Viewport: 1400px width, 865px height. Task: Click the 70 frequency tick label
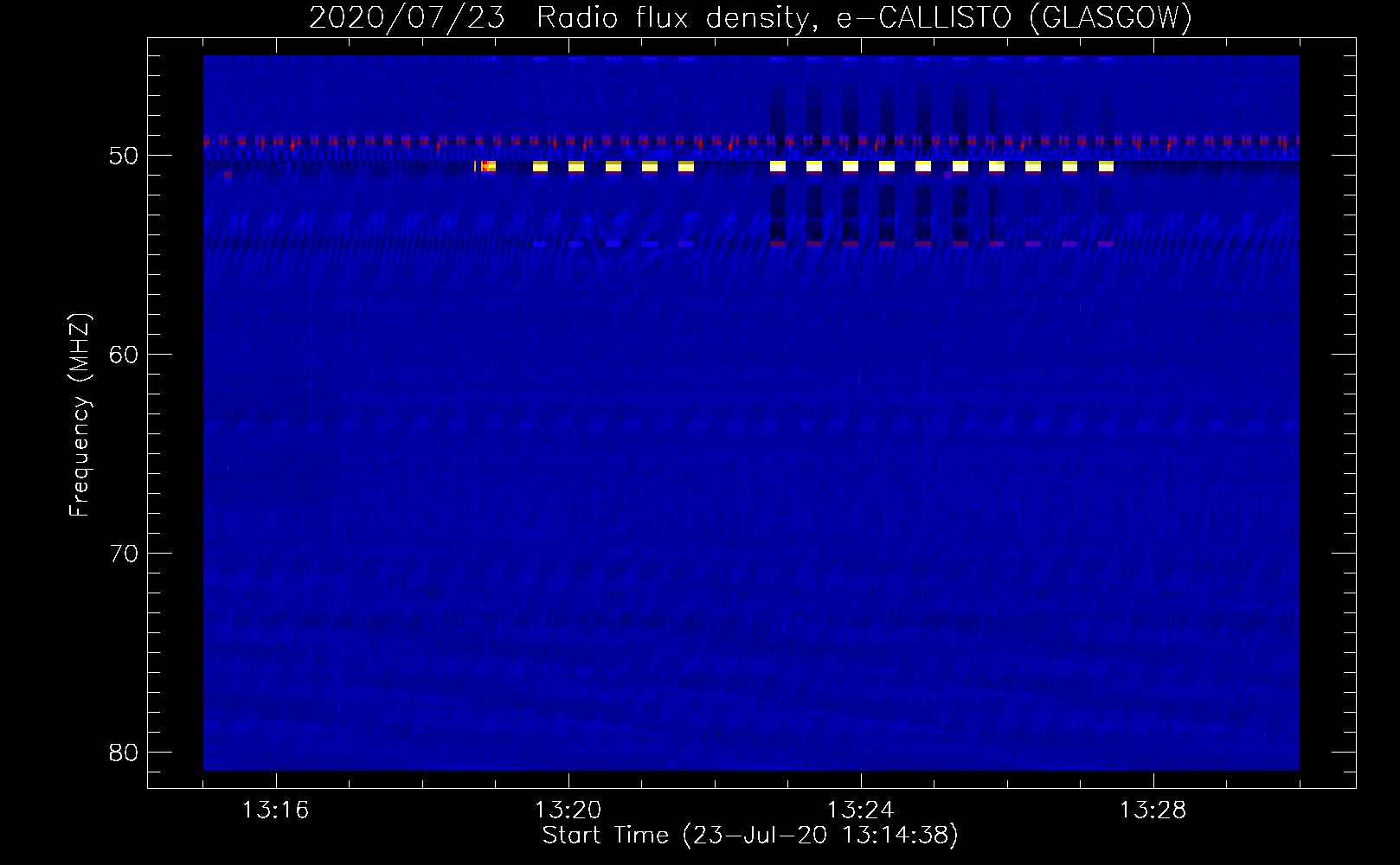(x=125, y=554)
